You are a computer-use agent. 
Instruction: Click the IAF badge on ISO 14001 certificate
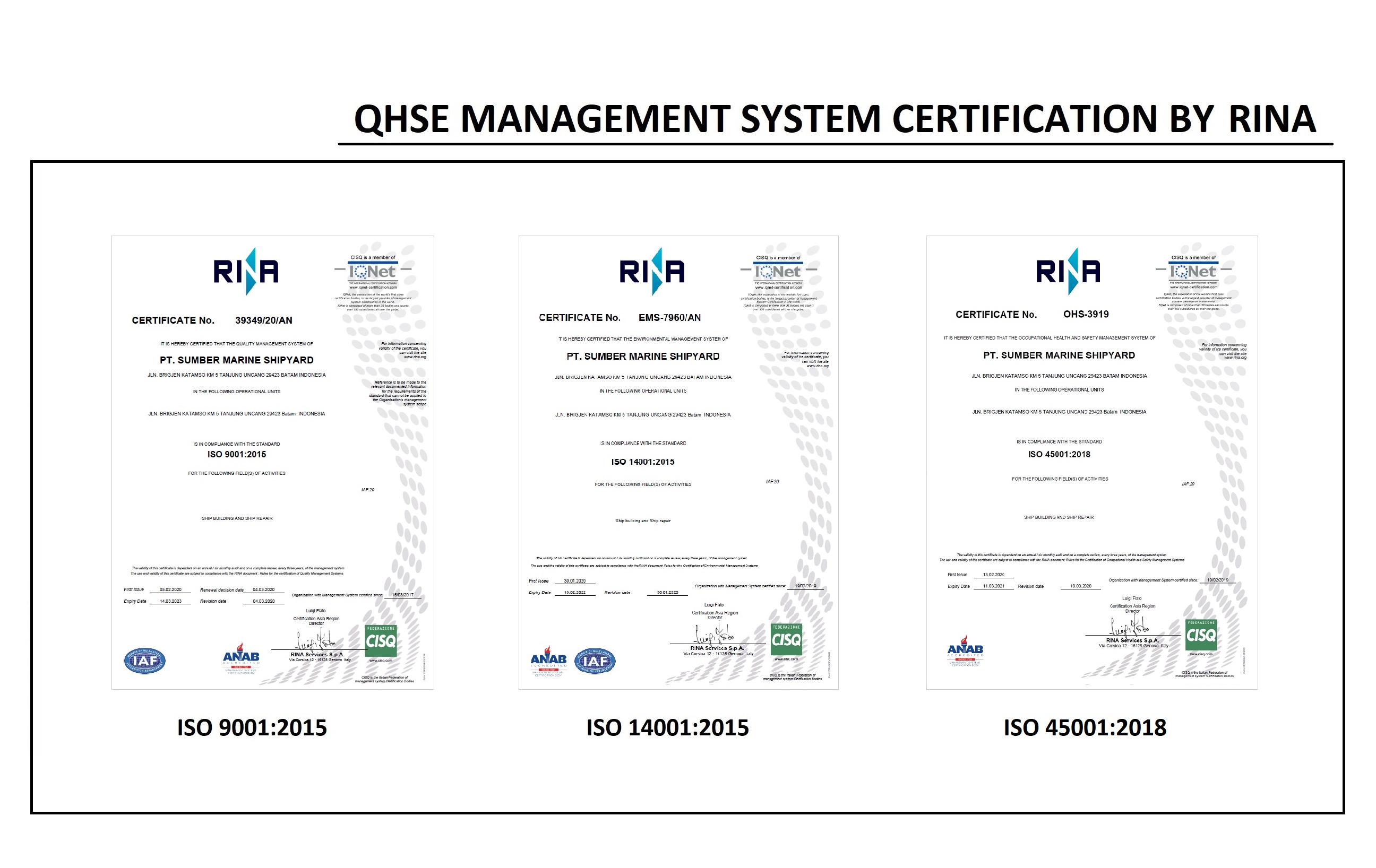pyautogui.click(x=595, y=661)
